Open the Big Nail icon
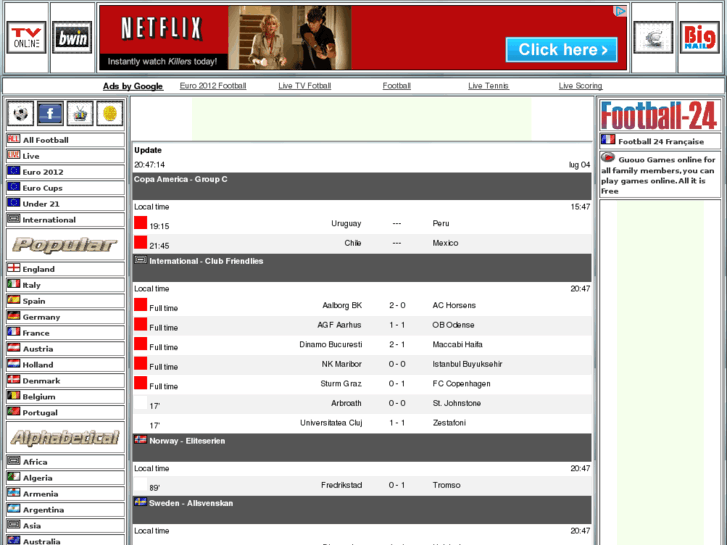 (x=700, y=37)
